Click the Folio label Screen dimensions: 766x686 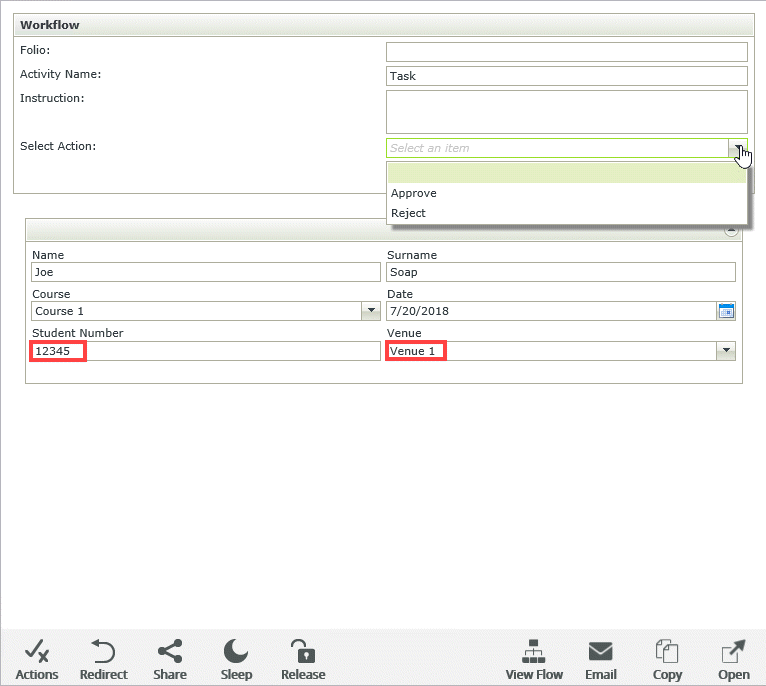[35, 50]
